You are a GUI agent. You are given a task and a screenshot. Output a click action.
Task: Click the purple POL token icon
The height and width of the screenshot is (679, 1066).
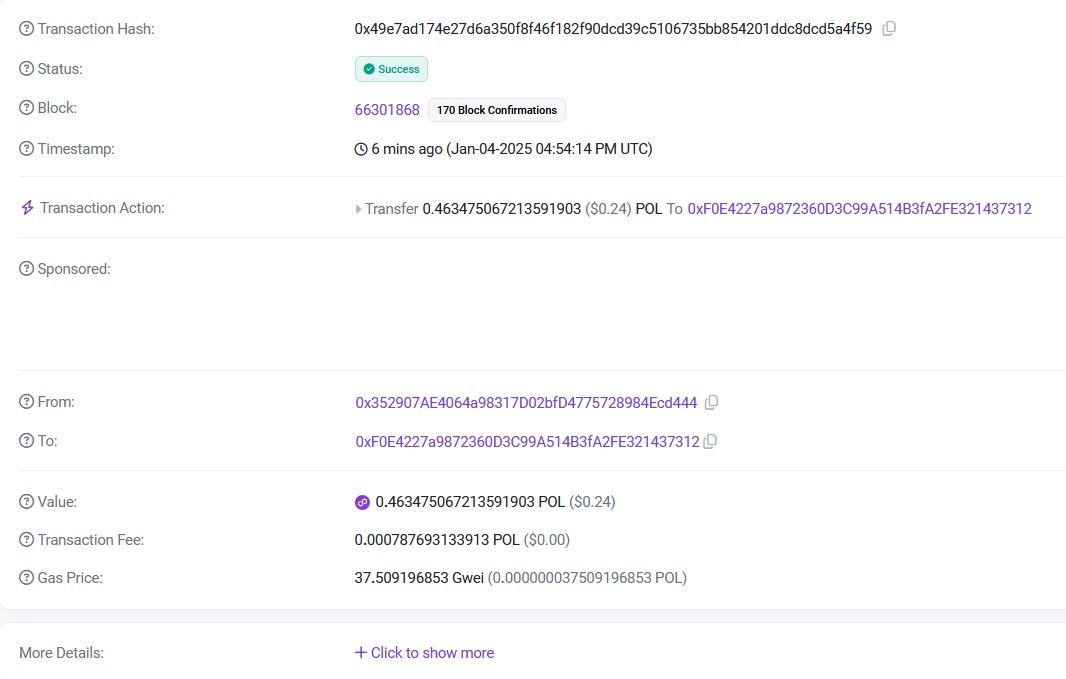point(363,502)
